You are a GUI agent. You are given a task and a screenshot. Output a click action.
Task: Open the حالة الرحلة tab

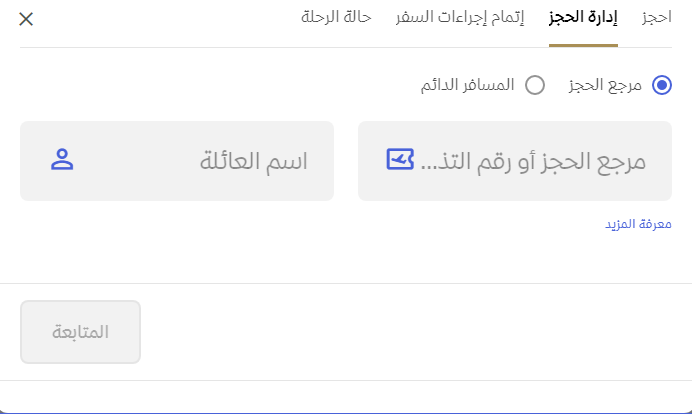[x=337, y=18]
